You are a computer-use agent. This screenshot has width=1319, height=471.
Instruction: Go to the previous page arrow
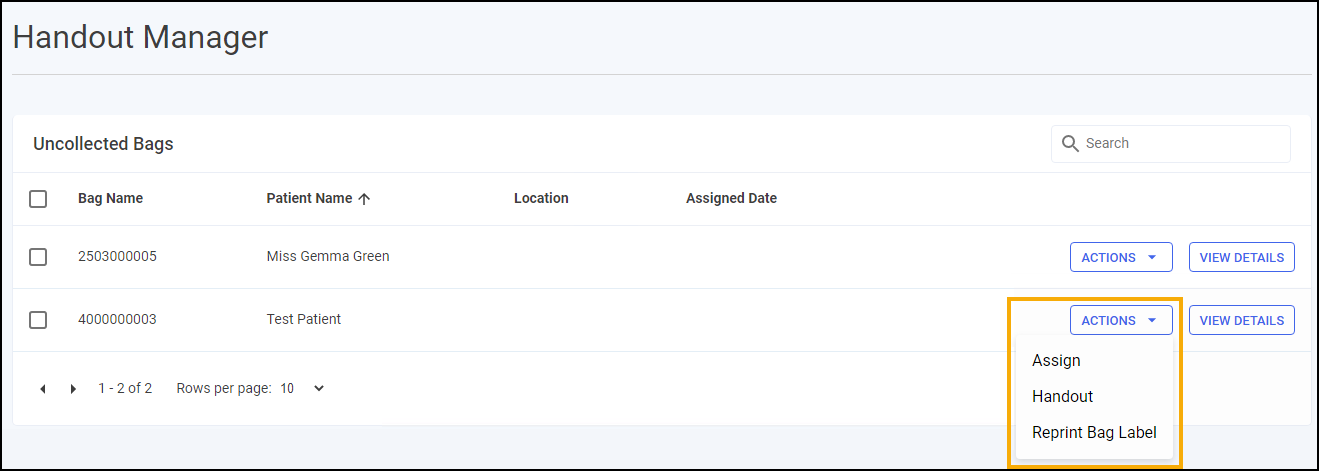(43, 389)
